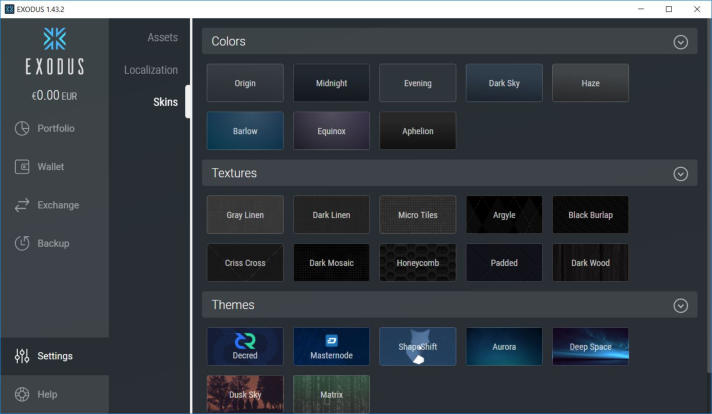Click the Settings sliders icon

coord(22,356)
